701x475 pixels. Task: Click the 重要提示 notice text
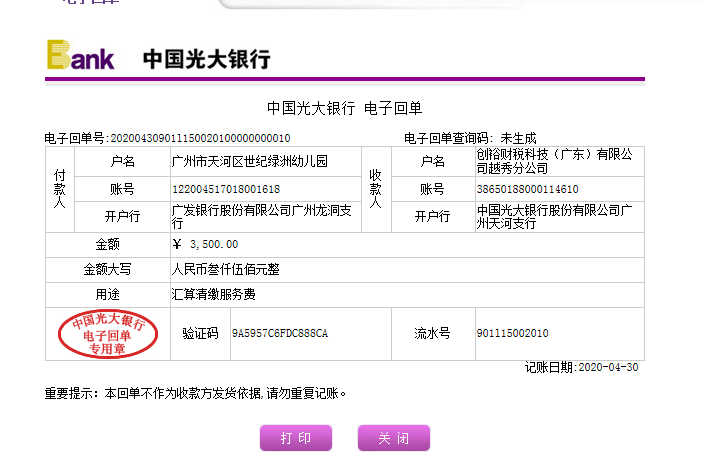195,394
